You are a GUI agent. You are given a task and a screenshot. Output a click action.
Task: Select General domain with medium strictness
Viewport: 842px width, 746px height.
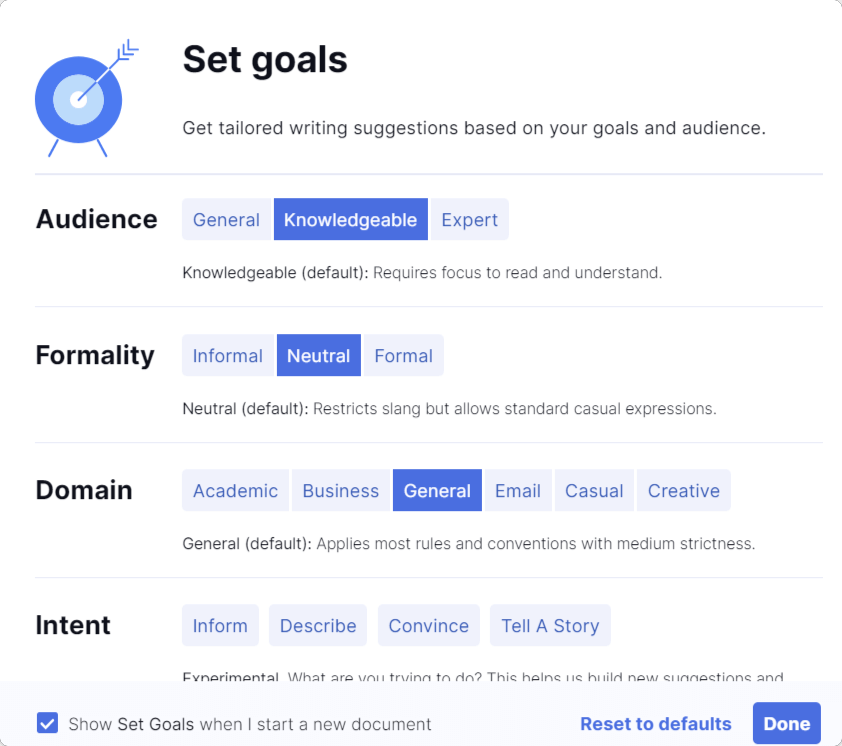pos(437,490)
